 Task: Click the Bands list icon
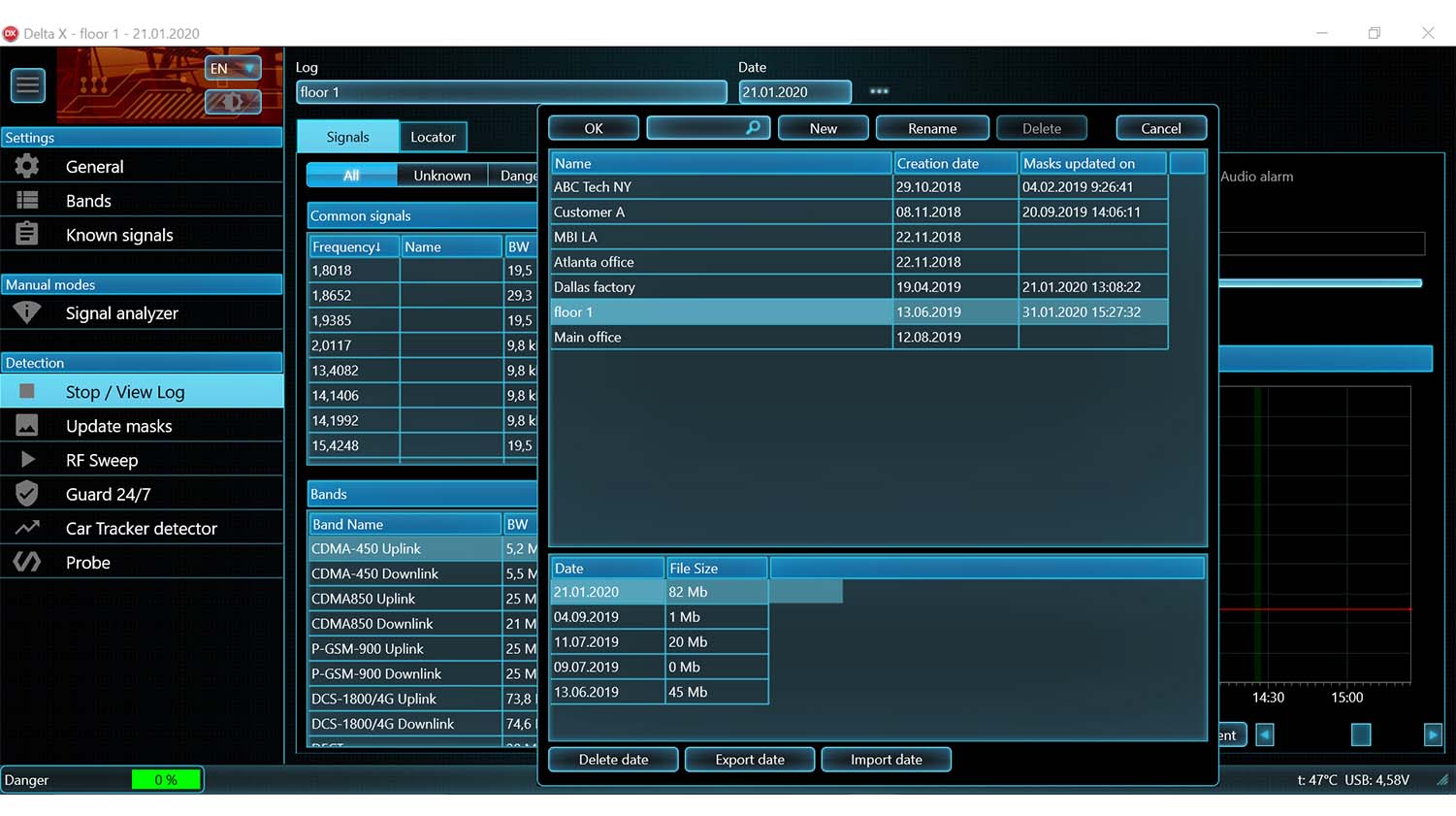(27, 200)
